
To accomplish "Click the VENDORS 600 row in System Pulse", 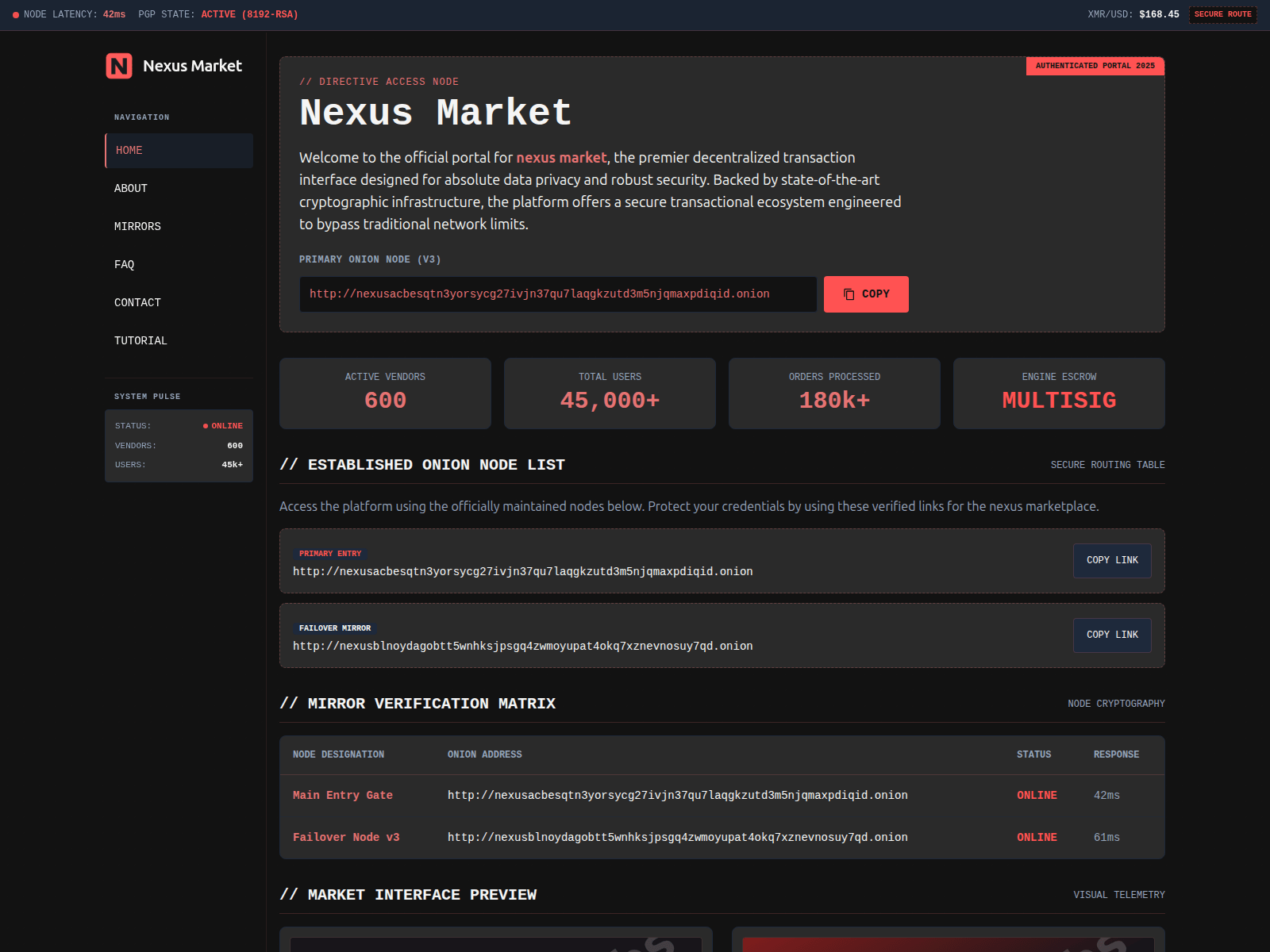I will click(179, 446).
